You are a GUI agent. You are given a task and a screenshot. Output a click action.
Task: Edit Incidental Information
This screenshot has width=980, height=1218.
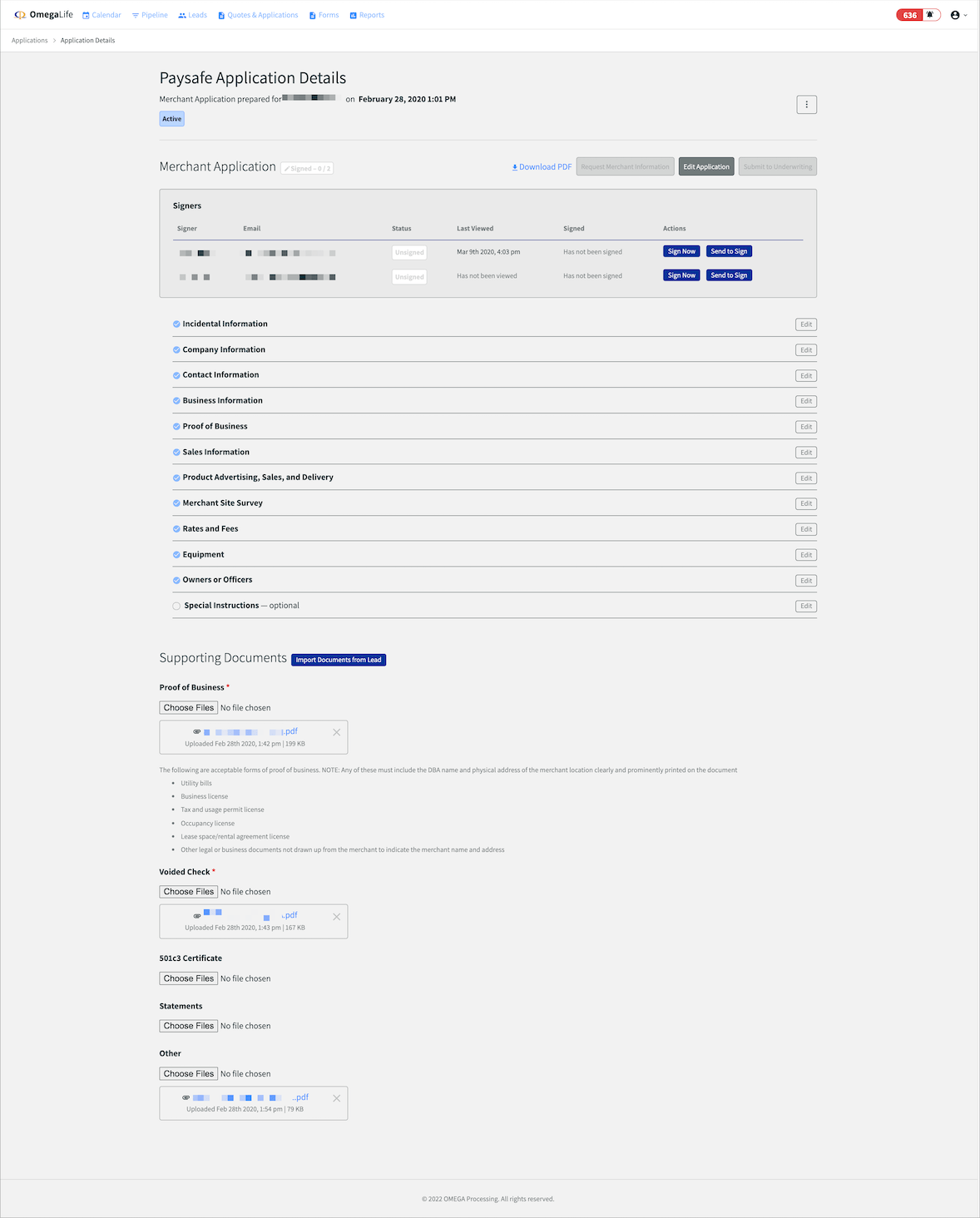click(x=806, y=324)
